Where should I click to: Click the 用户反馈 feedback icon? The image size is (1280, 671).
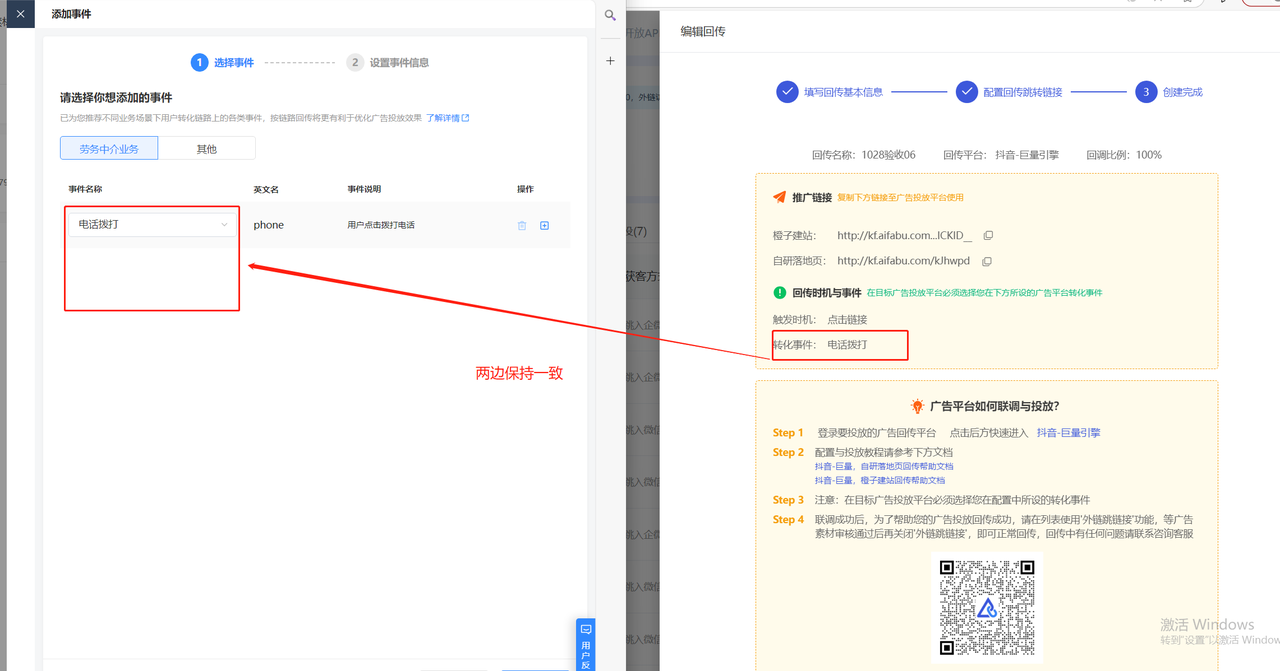tap(586, 644)
